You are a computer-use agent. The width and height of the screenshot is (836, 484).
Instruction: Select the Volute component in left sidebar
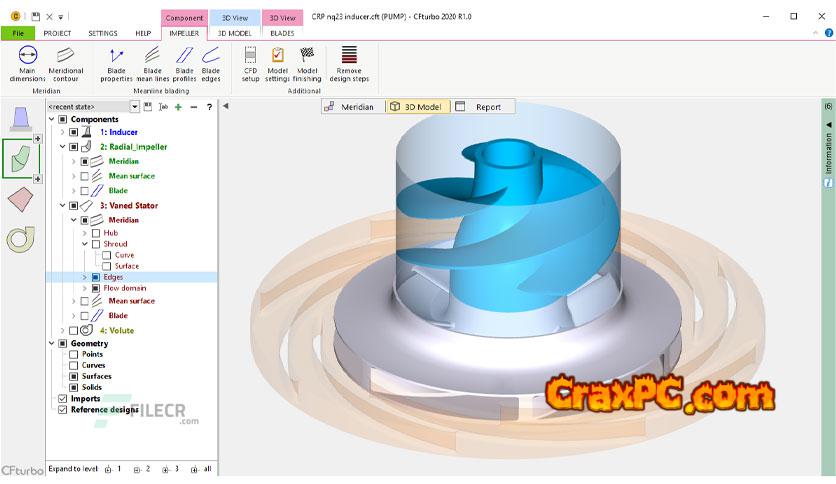(19, 238)
